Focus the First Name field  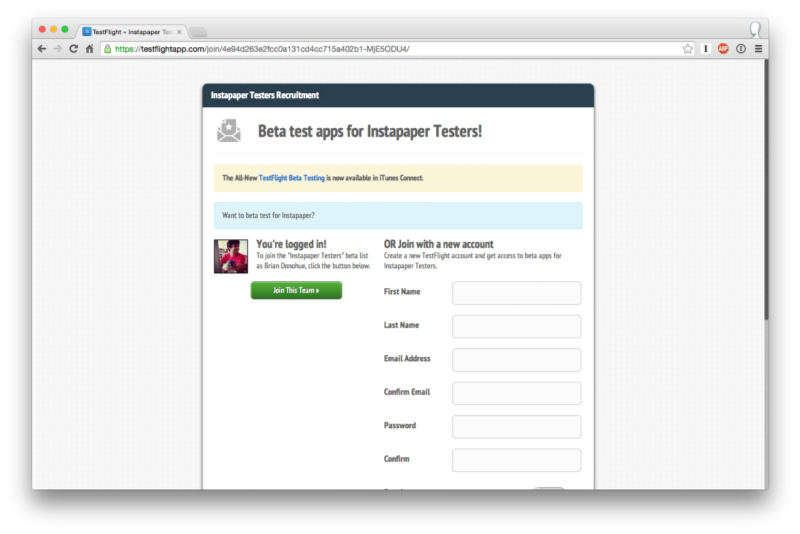click(x=516, y=293)
